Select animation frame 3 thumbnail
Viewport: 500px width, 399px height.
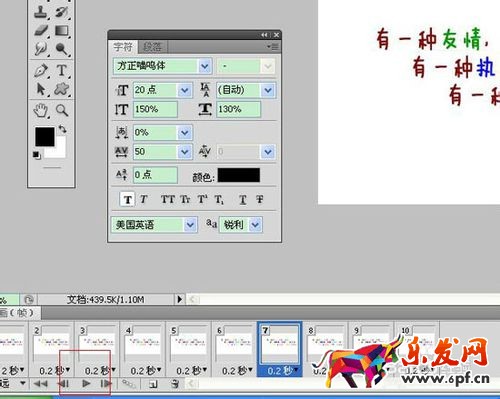[97, 344]
